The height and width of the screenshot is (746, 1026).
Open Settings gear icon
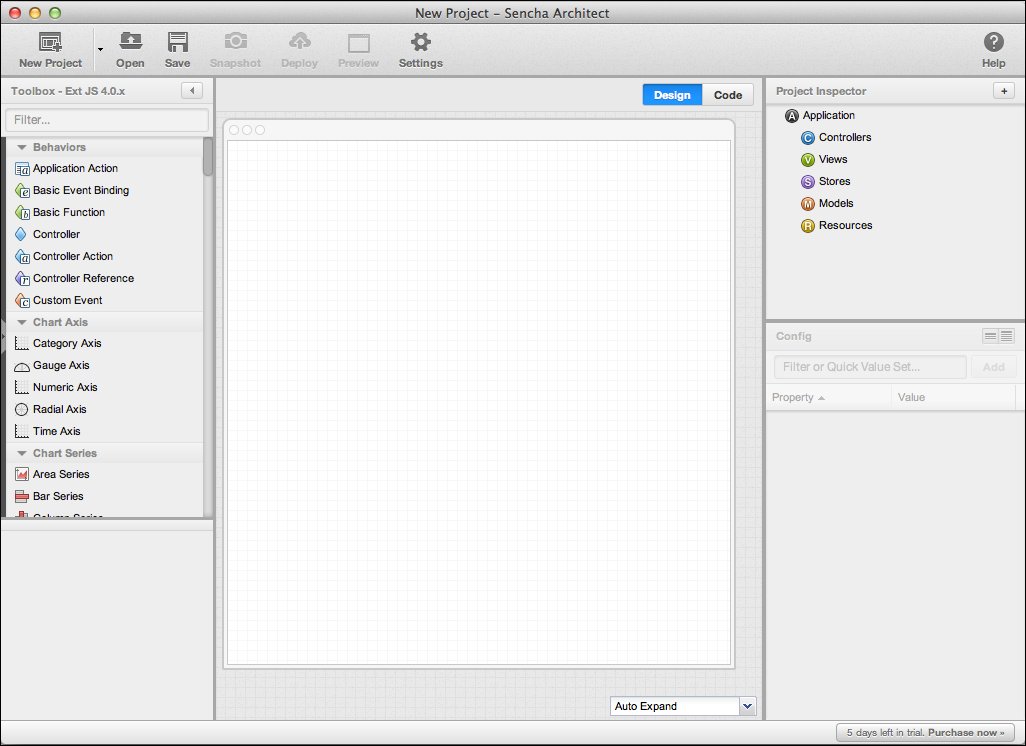[x=421, y=42]
